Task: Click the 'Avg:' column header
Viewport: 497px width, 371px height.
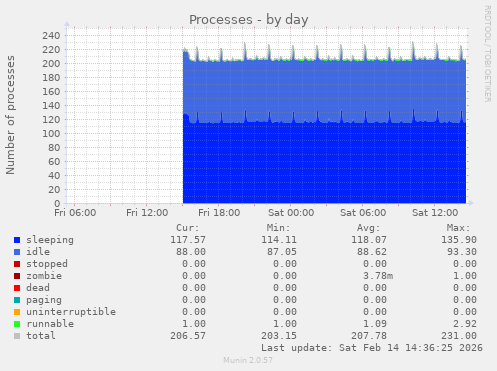Action: pyautogui.click(x=368, y=228)
